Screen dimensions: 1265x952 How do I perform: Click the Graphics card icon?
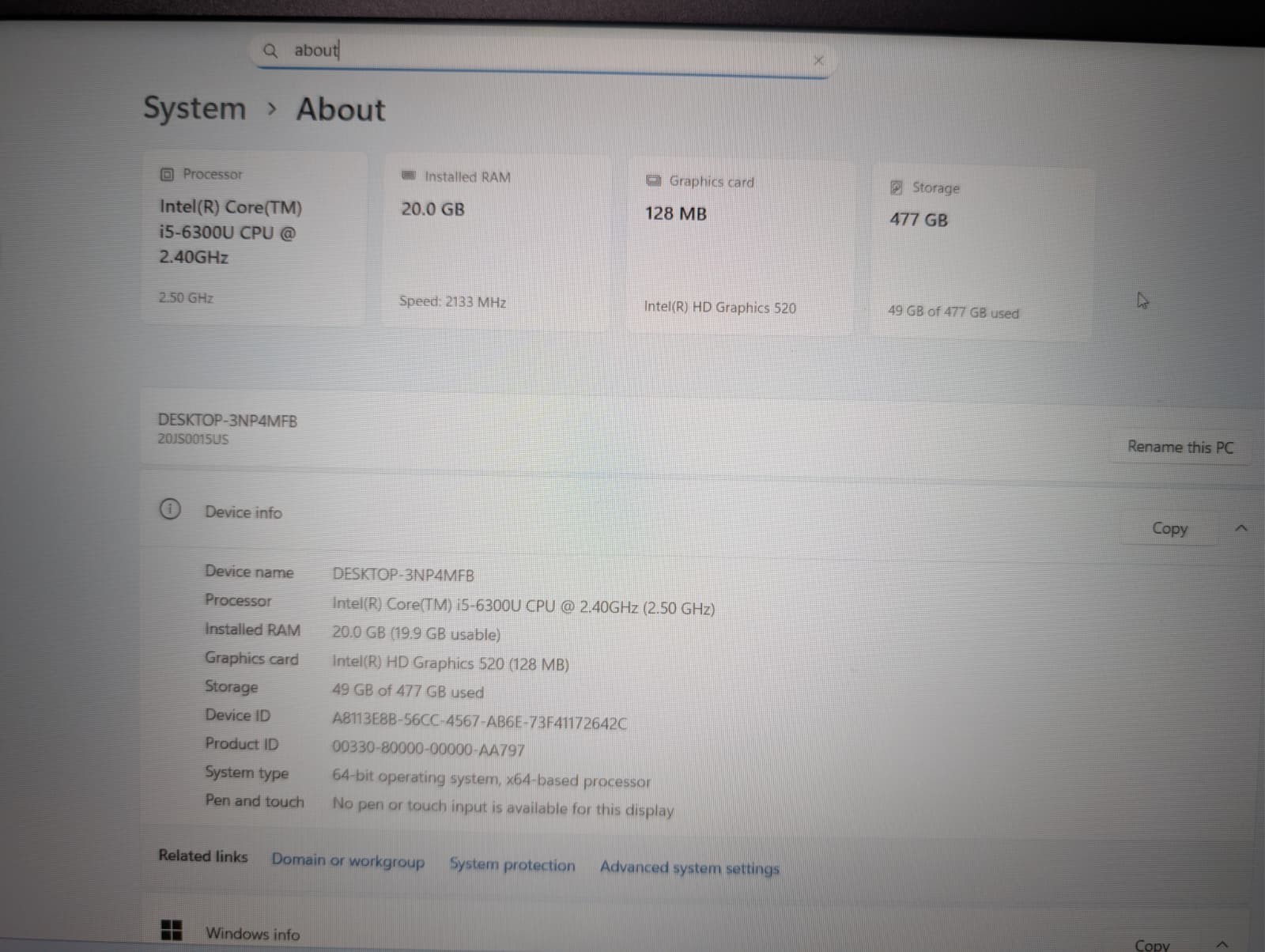(x=653, y=180)
